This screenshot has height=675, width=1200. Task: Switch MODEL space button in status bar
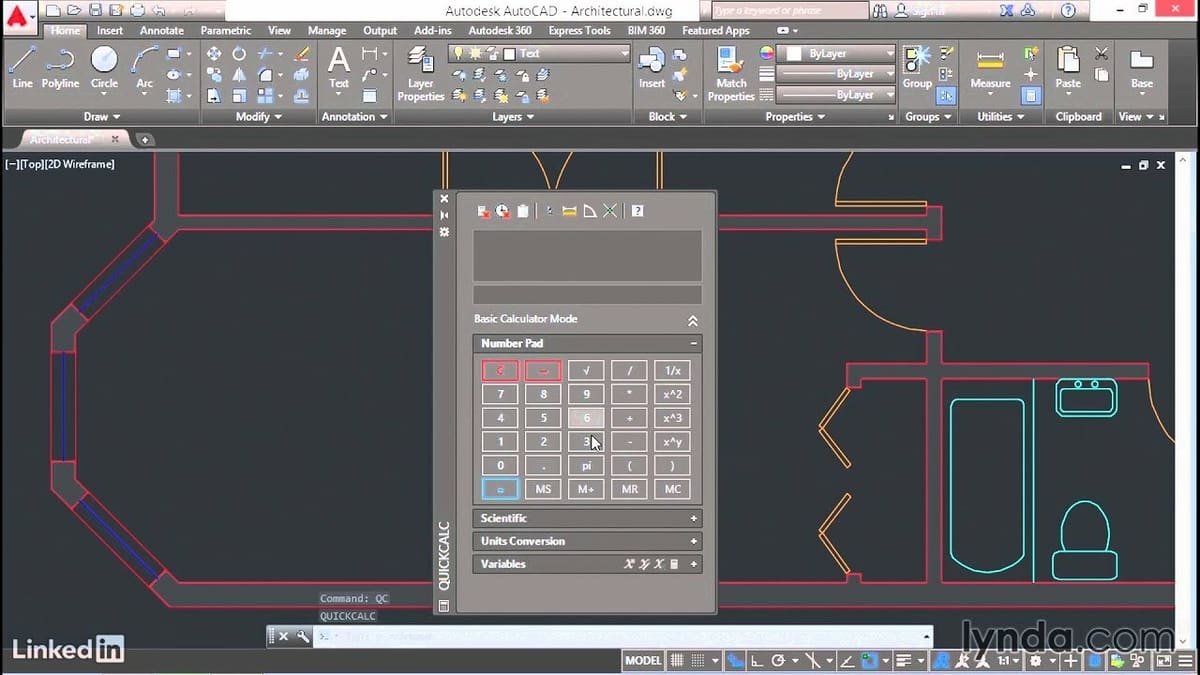click(x=643, y=661)
